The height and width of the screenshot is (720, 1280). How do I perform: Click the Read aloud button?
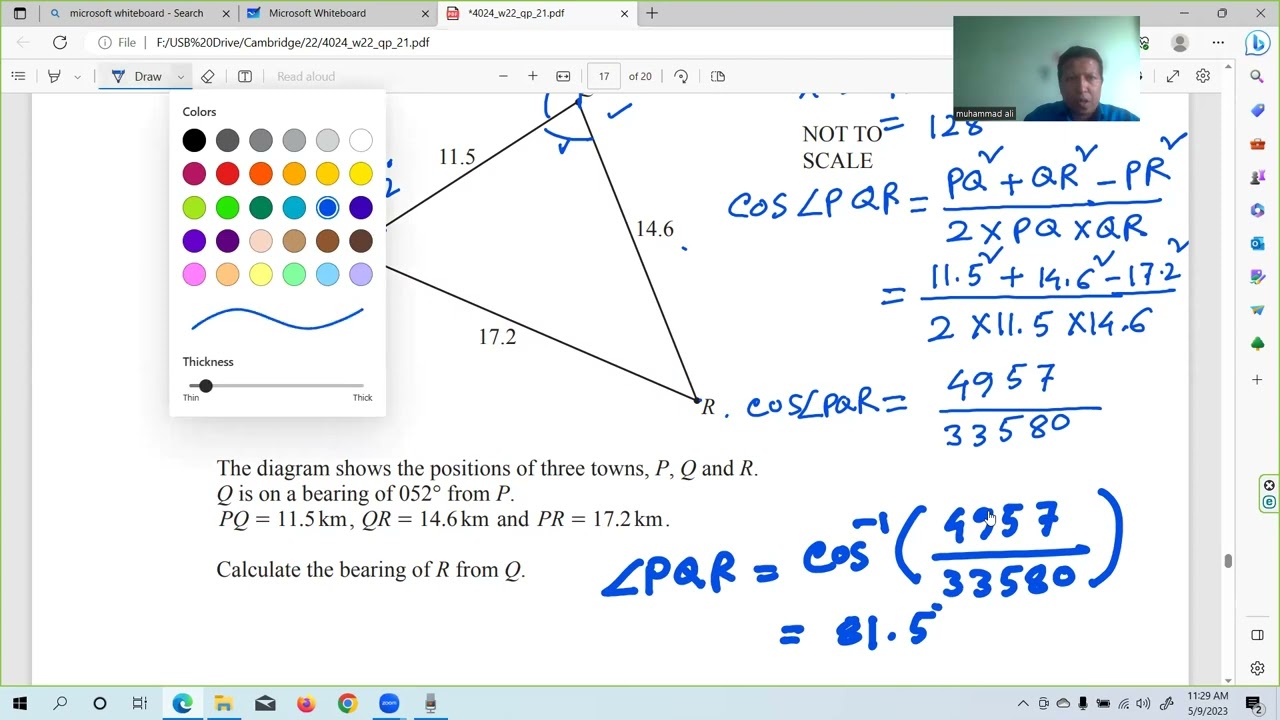tap(306, 76)
